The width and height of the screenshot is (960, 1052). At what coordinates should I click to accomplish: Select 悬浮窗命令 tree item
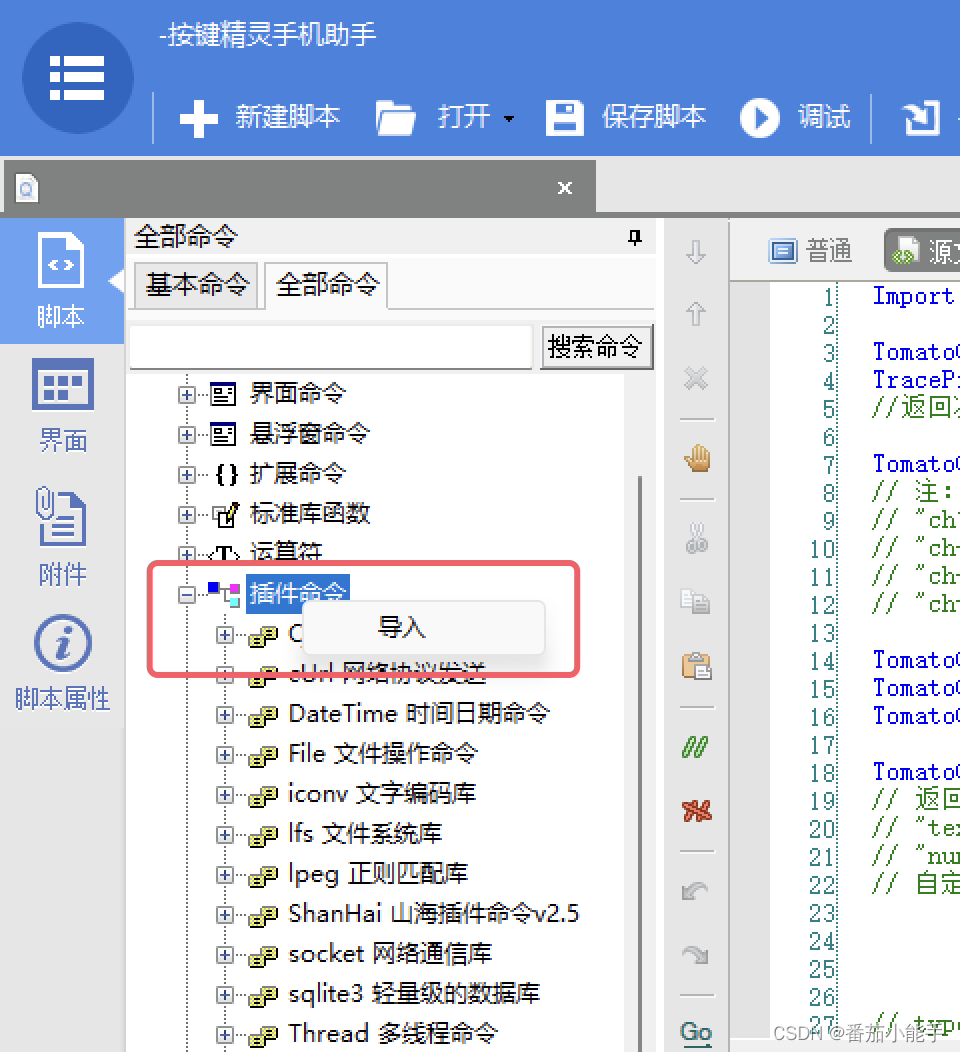pos(309,434)
